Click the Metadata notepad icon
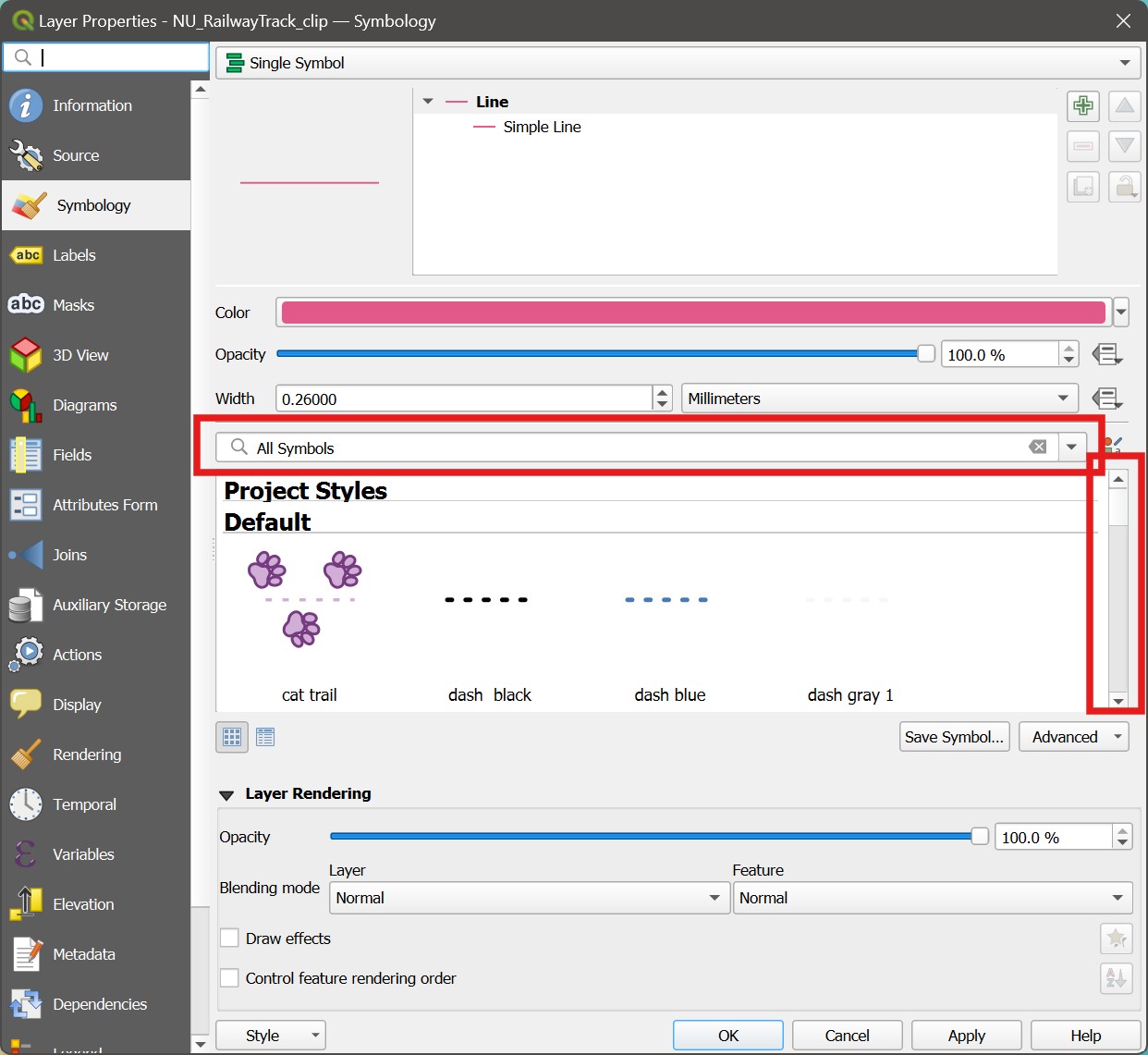 point(26,954)
